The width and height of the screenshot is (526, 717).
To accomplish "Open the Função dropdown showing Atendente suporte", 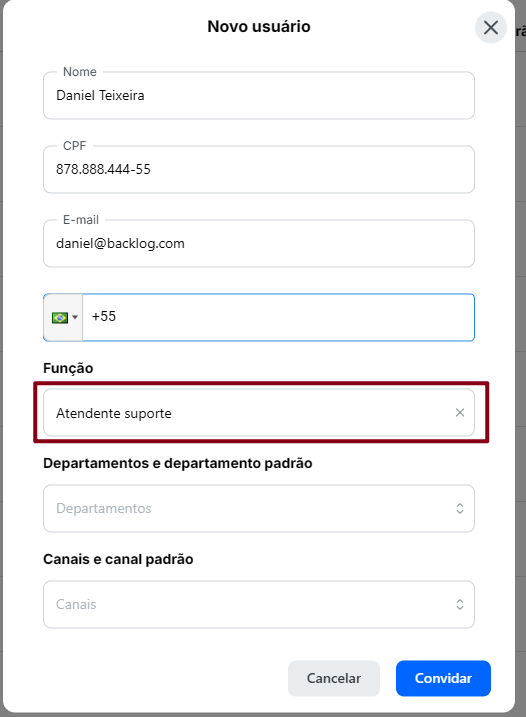I will (259, 412).
